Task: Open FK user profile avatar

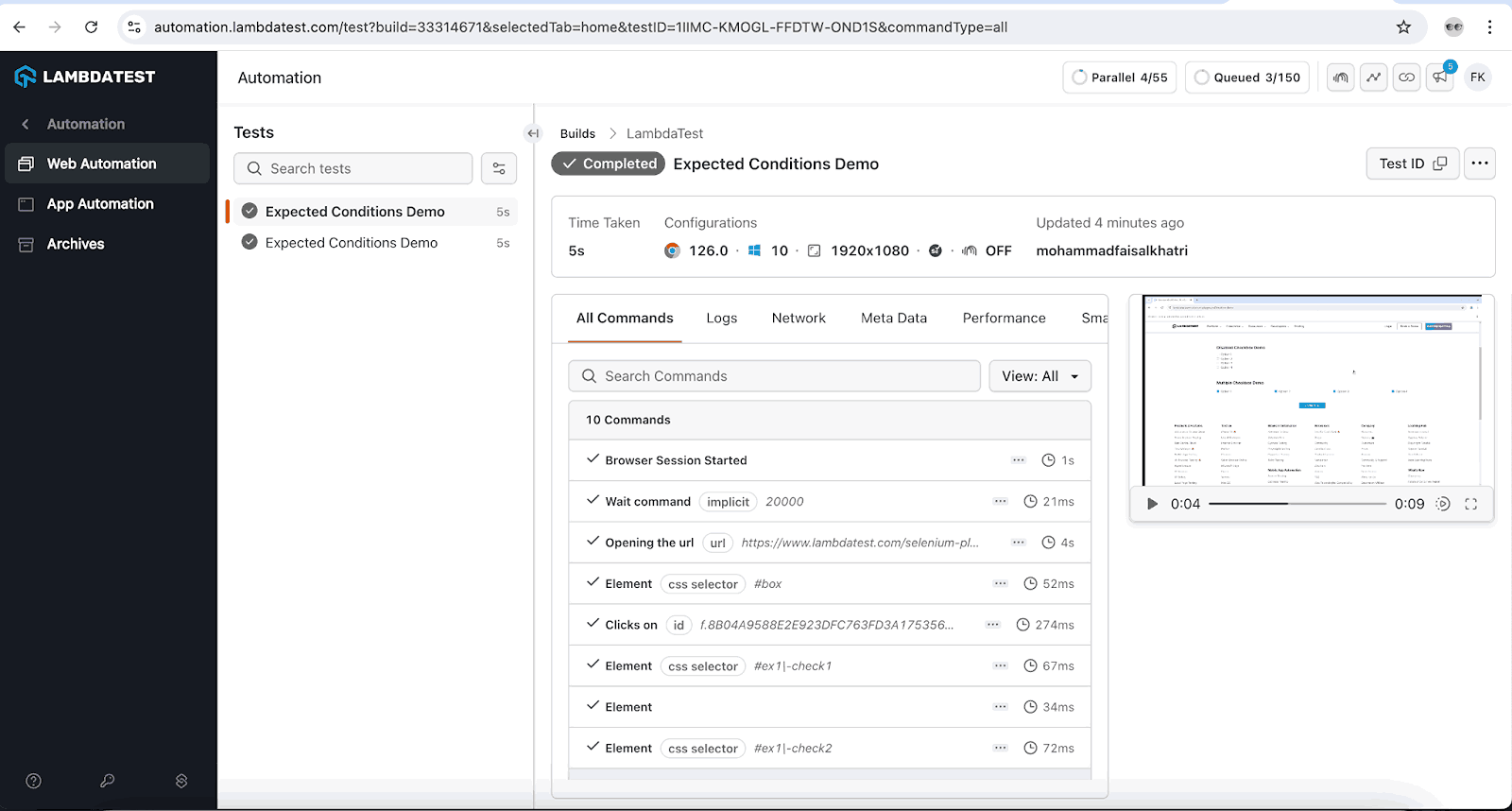Action: point(1478,78)
